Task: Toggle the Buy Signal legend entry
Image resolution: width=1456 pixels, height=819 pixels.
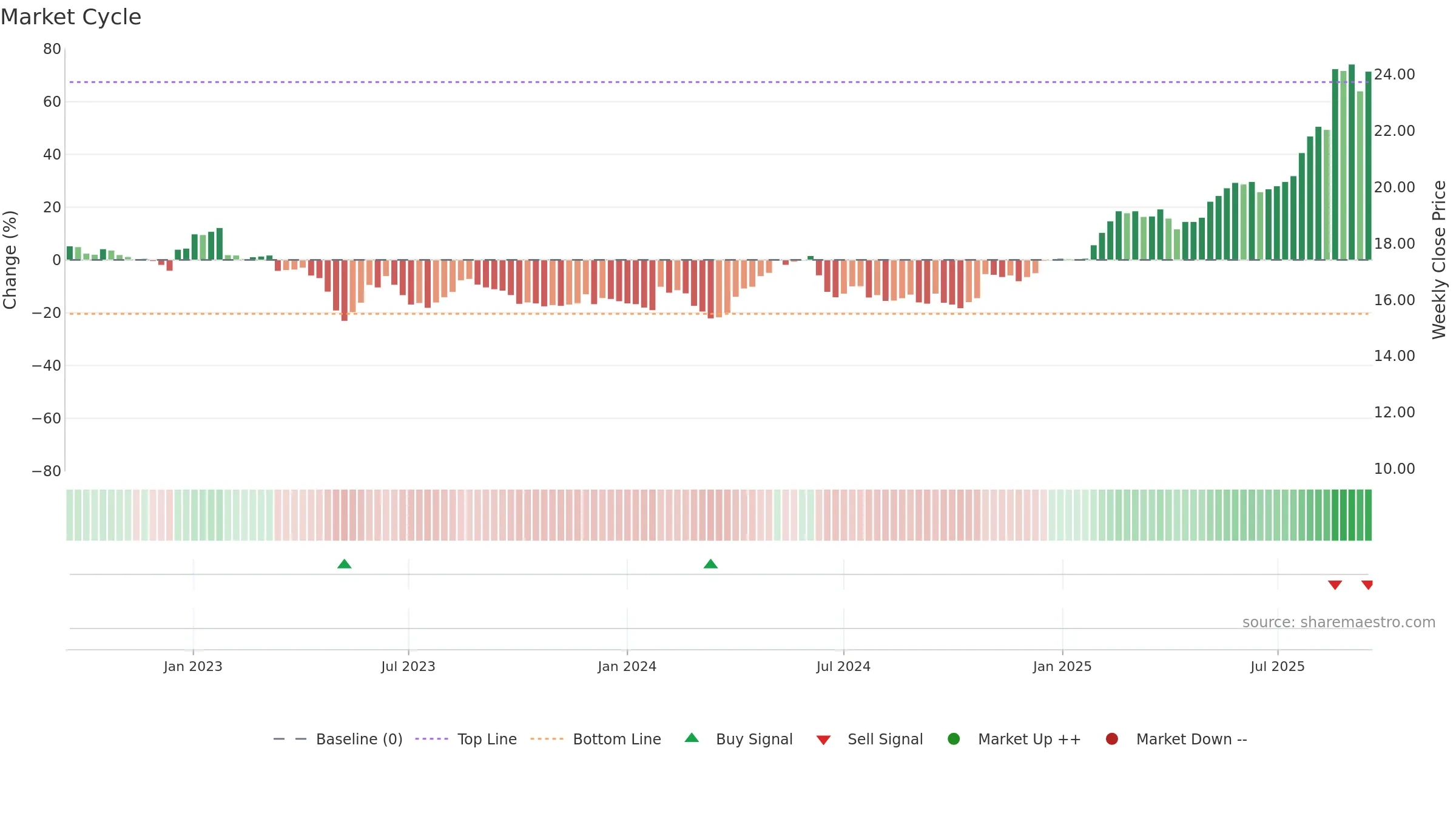Action: click(x=738, y=739)
